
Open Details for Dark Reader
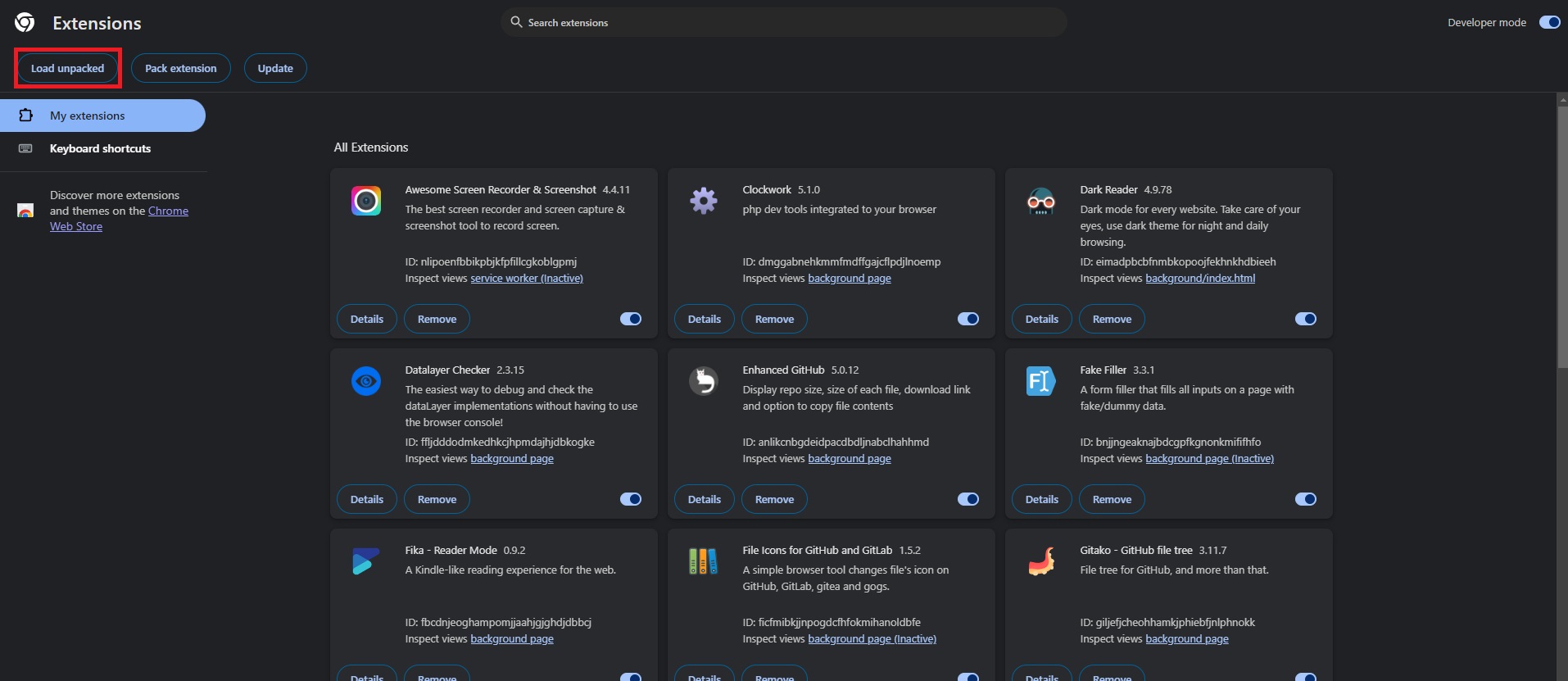tap(1042, 319)
